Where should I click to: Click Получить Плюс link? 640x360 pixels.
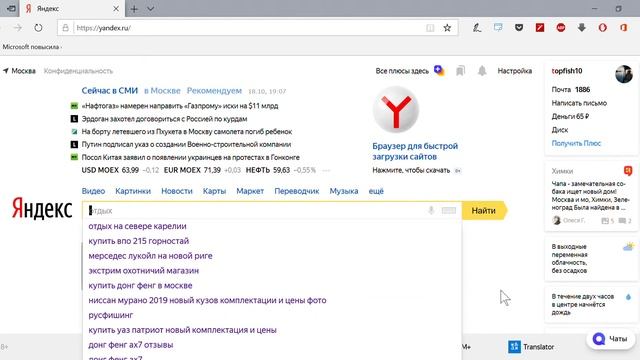pos(576,143)
